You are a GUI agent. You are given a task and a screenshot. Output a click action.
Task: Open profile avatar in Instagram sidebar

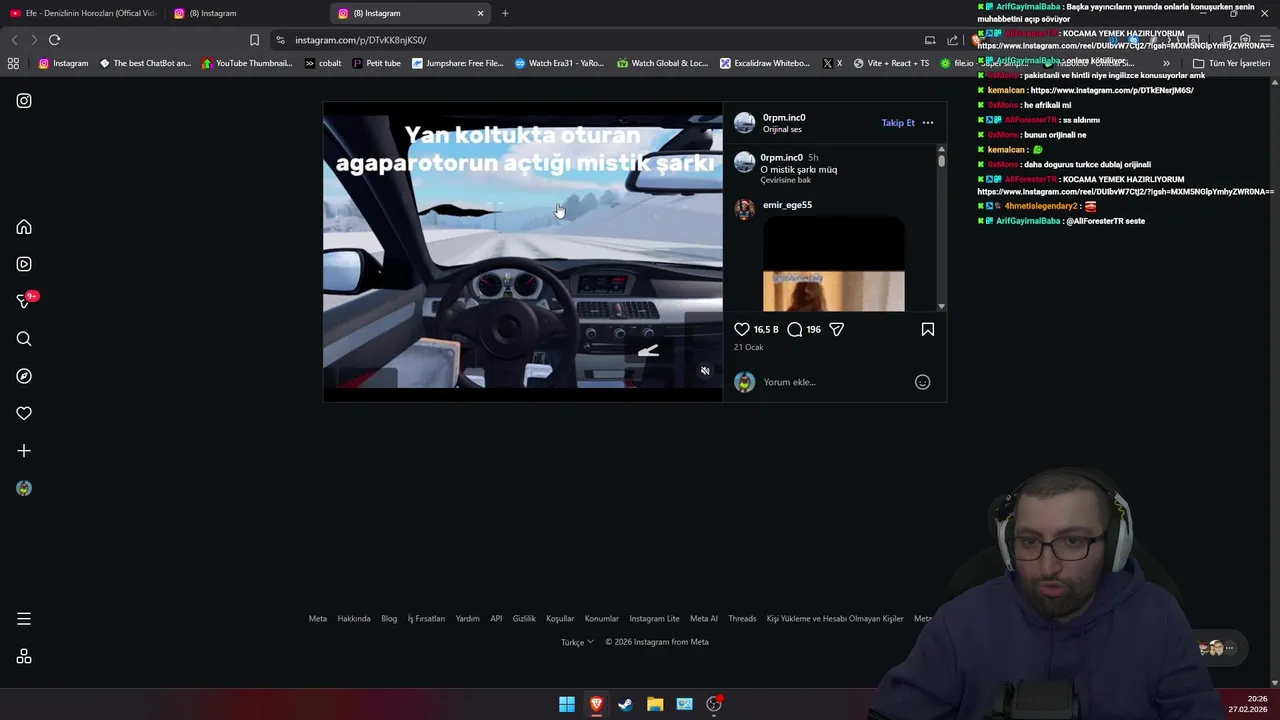[24, 488]
